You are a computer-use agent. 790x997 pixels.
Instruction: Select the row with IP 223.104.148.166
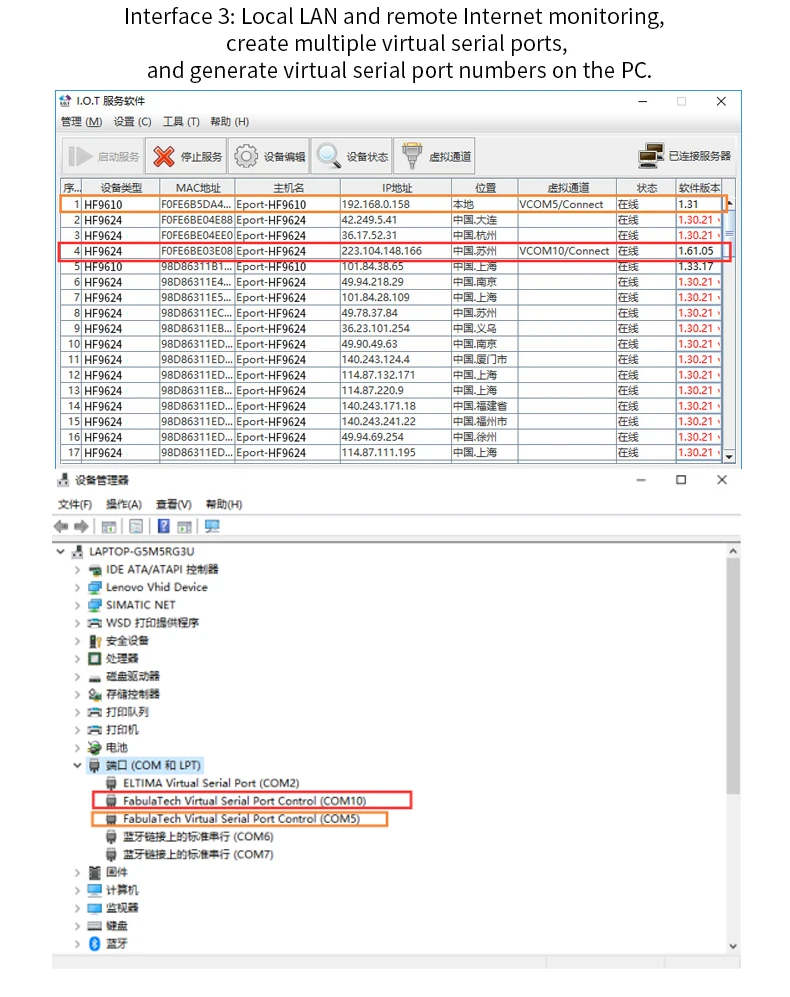coord(394,251)
